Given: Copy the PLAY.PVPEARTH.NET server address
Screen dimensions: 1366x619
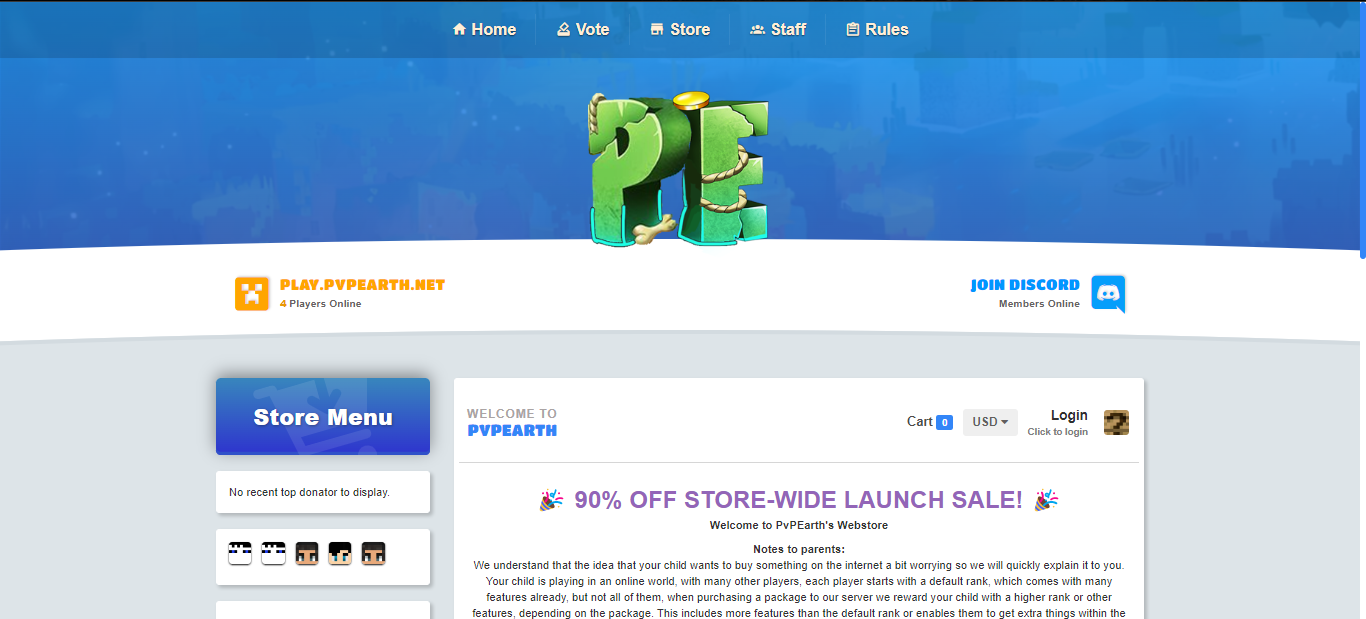Looking at the screenshot, I should pos(362,285).
